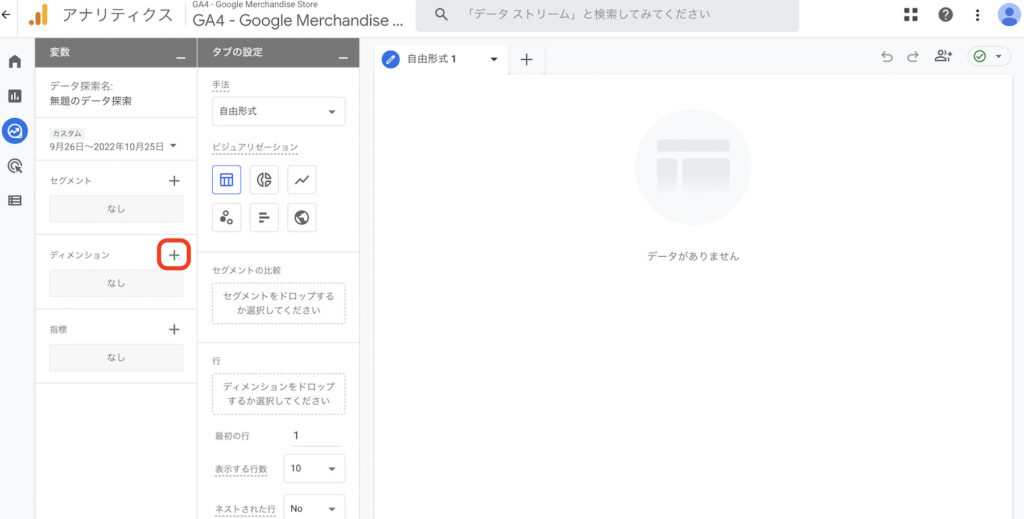The image size is (1024, 519).
Task: Choose the line chart visualization
Action: tap(302, 180)
